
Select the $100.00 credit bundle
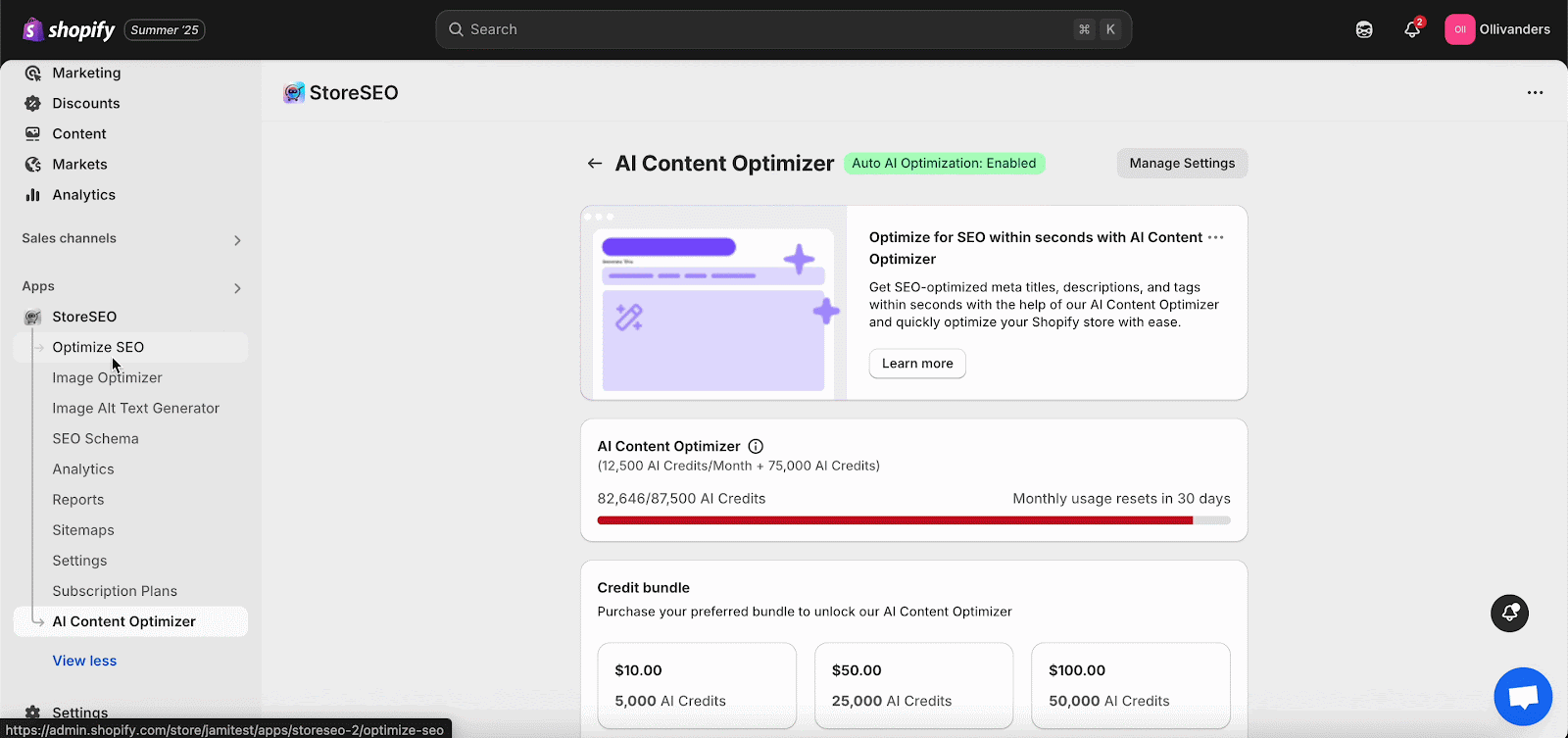pyautogui.click(x=1131, y=686)
